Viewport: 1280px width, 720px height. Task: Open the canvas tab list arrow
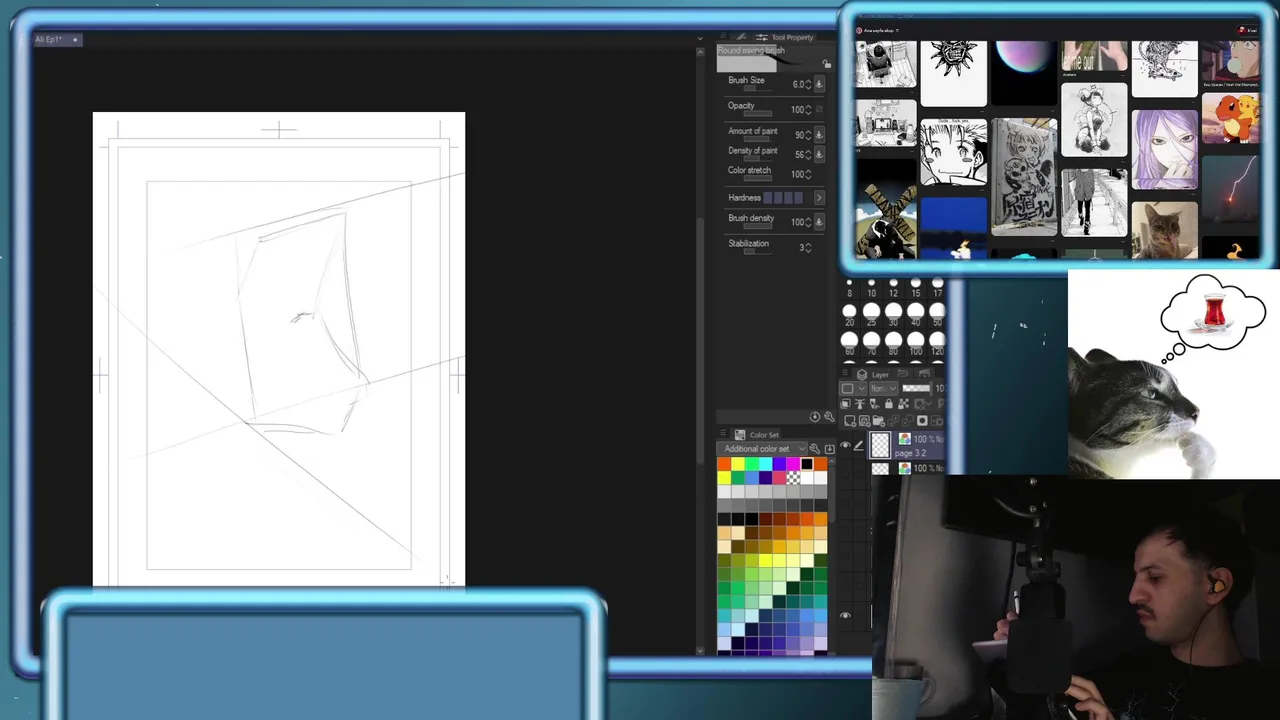pos(699,38)
